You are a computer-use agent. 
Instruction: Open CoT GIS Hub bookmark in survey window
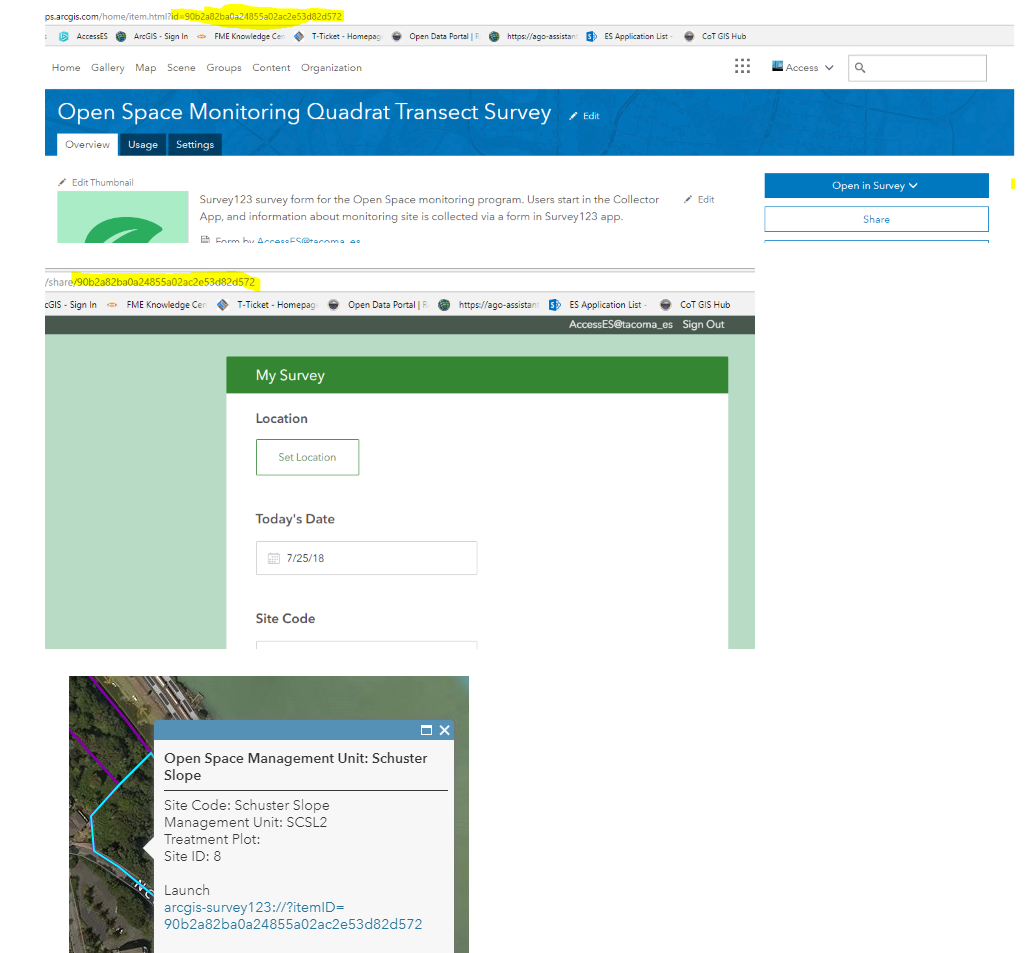pos(696,305)
